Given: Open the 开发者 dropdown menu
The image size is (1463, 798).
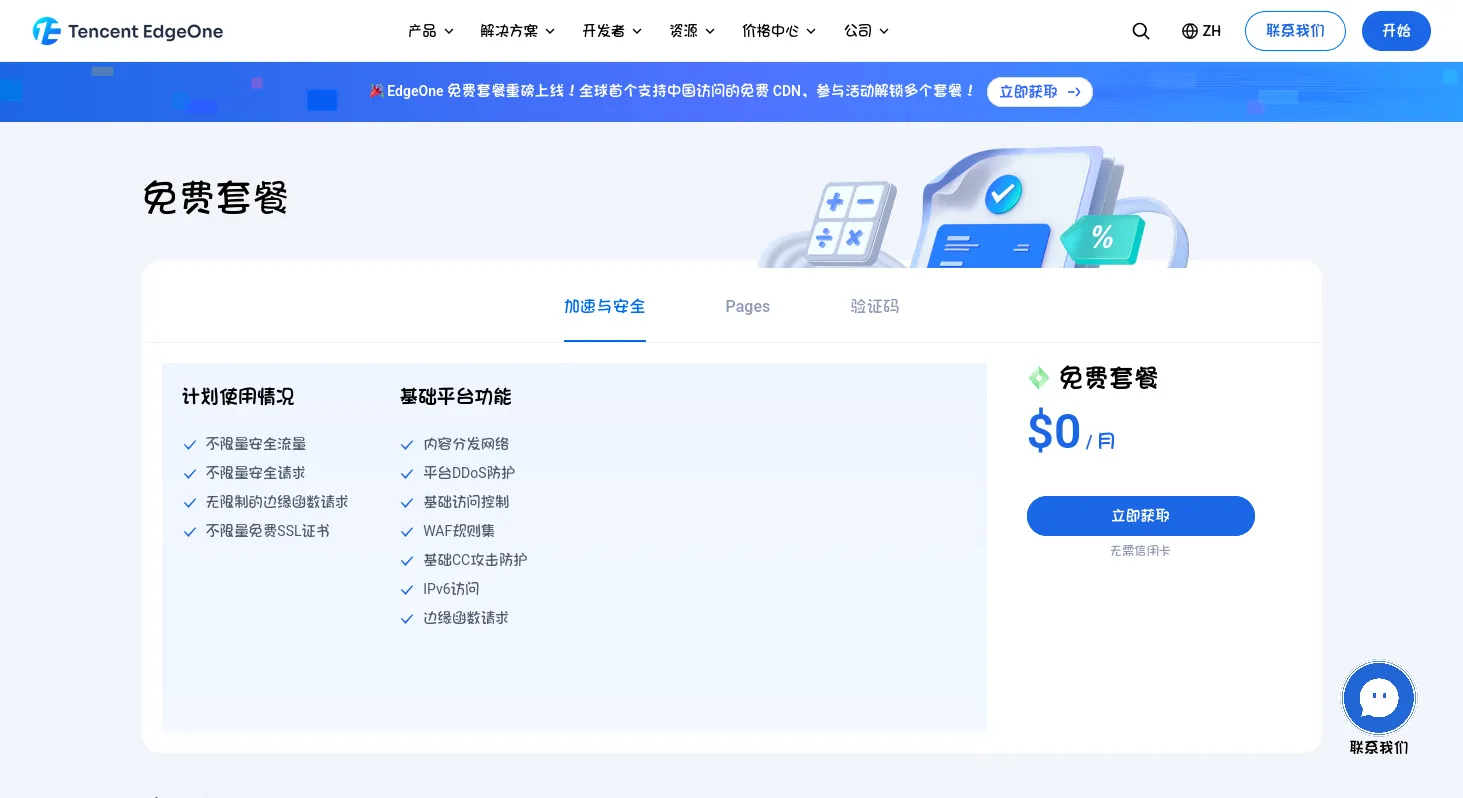Looking at the screenshot, I should point(612,31).
